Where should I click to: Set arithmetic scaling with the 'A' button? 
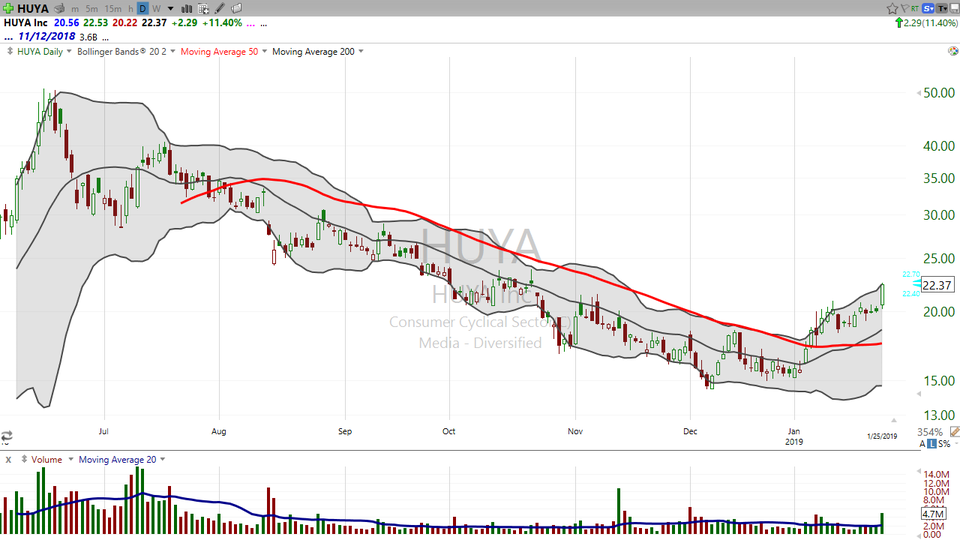[922, 443]
